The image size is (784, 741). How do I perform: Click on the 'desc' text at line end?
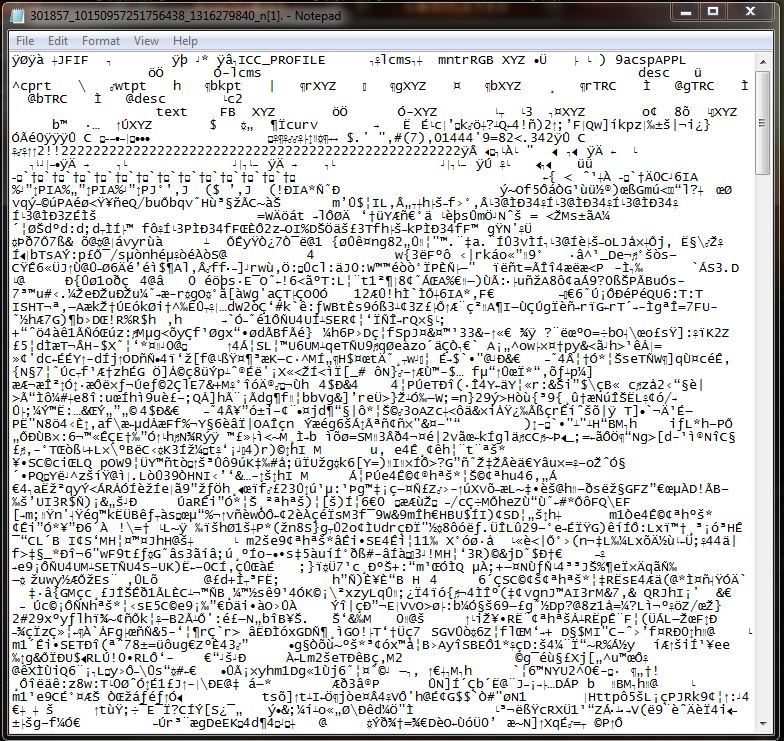654,73
